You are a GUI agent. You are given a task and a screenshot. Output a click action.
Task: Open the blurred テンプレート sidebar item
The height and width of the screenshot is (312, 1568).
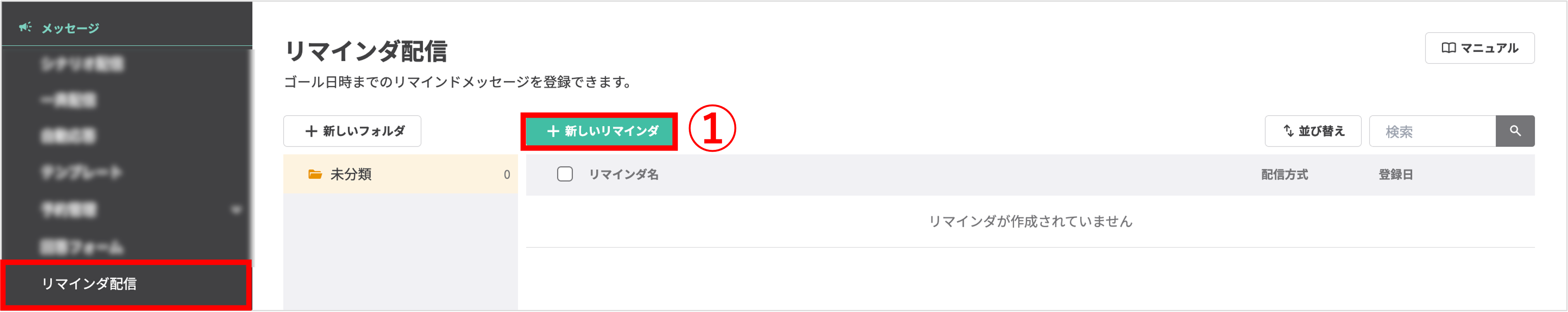click(82, 173)
